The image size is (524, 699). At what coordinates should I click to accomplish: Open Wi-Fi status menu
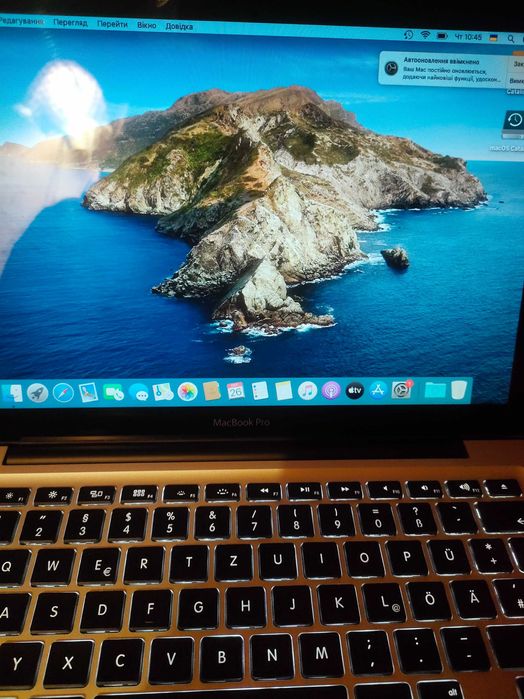coord(425,35)
